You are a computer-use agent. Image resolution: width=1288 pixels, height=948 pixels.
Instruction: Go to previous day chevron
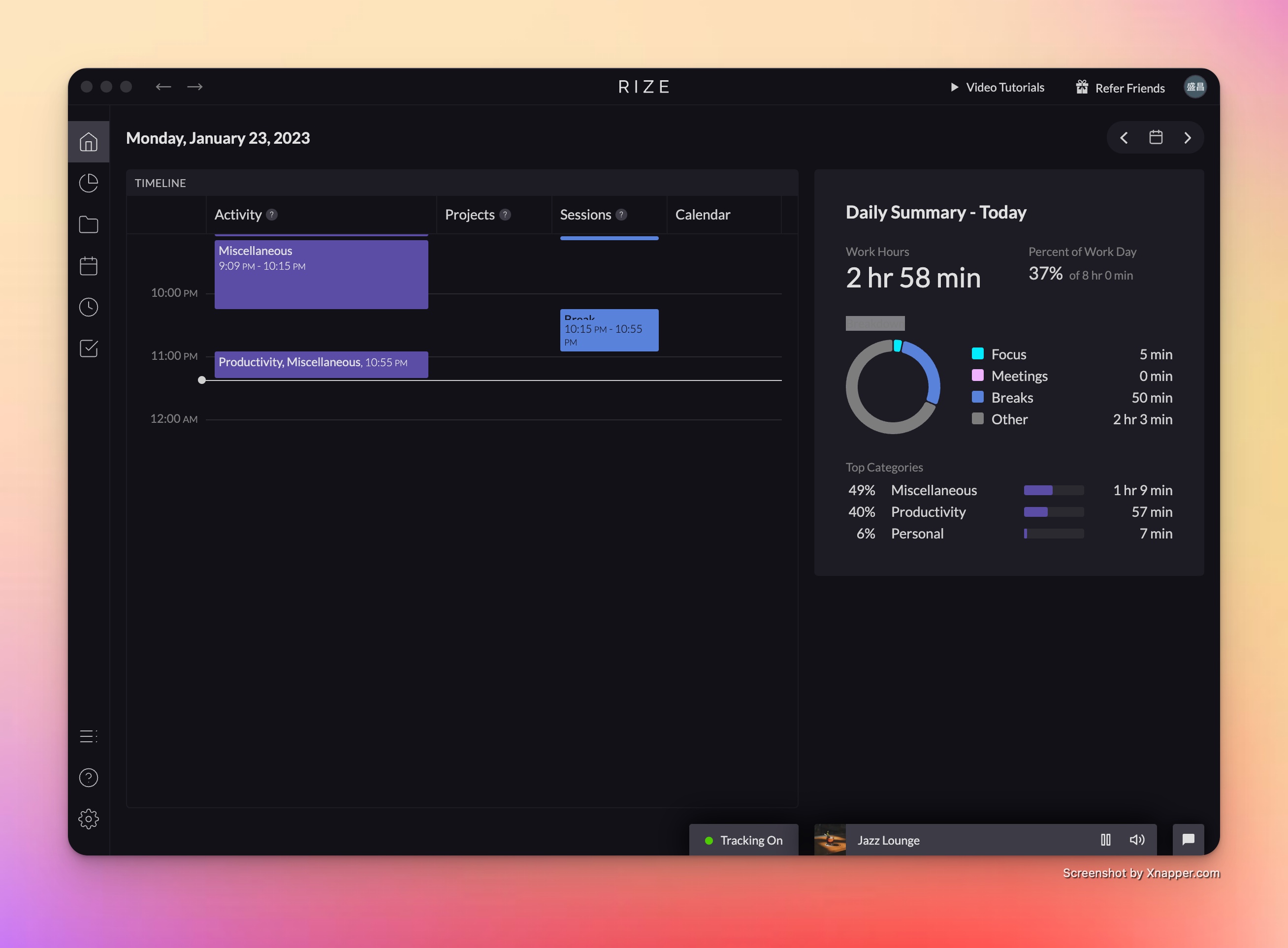(x=1124, y=138)
